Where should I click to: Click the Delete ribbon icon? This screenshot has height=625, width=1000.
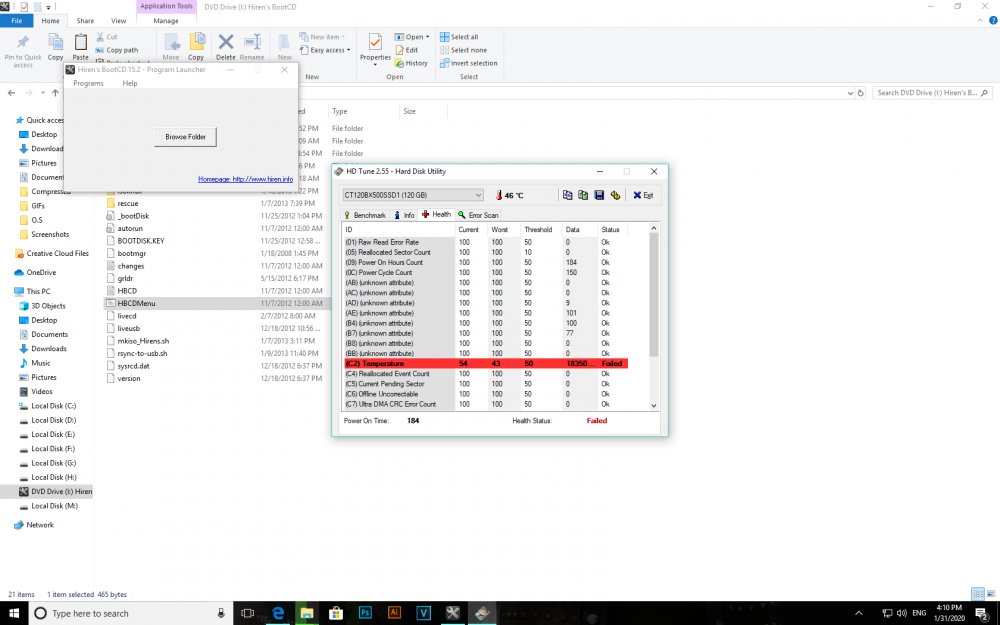(226, 47)
